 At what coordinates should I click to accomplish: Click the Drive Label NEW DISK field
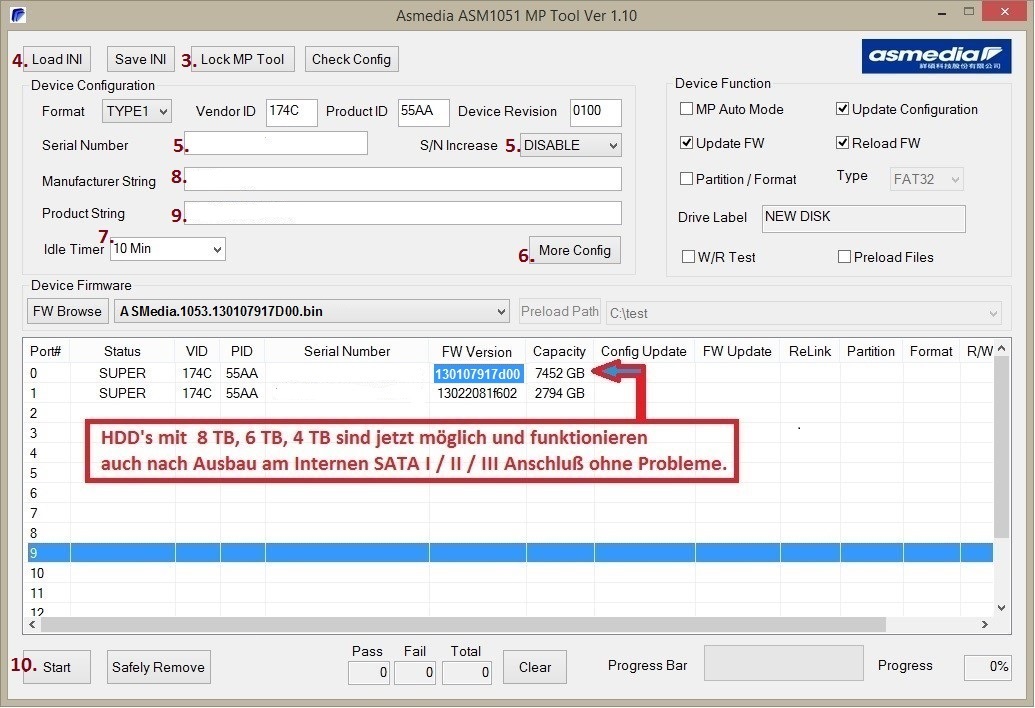(863, 218)
